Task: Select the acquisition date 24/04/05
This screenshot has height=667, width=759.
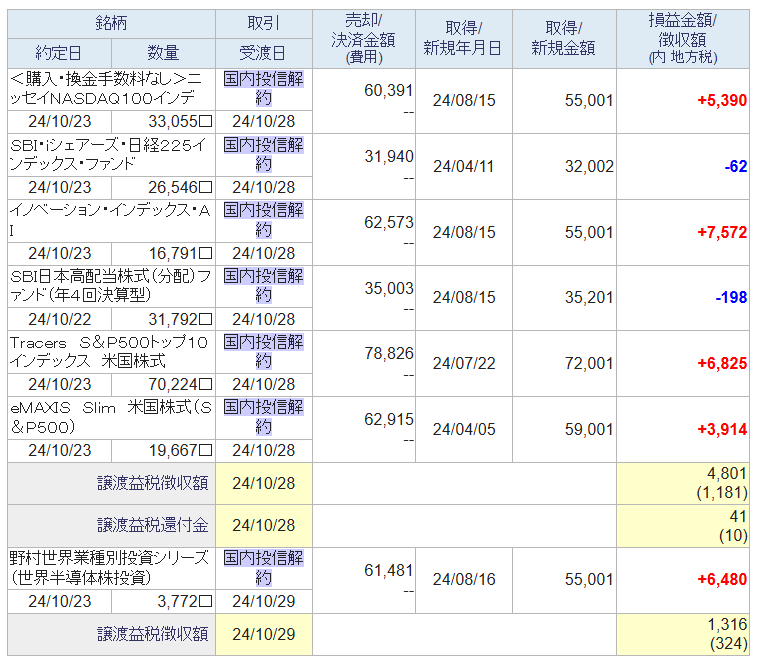Action: point(464,429)
